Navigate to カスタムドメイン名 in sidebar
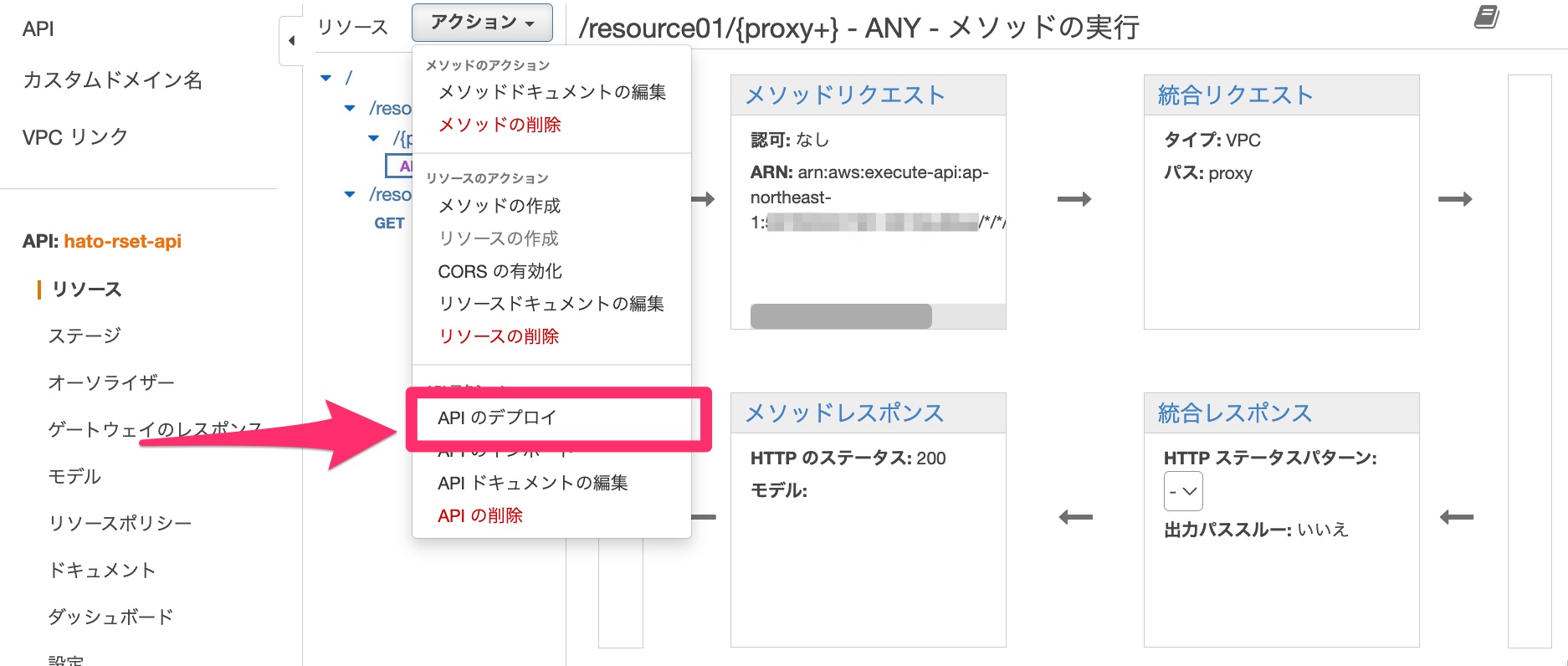The height and width of the screenshot is (666, 1568). (x=112, y=80)
